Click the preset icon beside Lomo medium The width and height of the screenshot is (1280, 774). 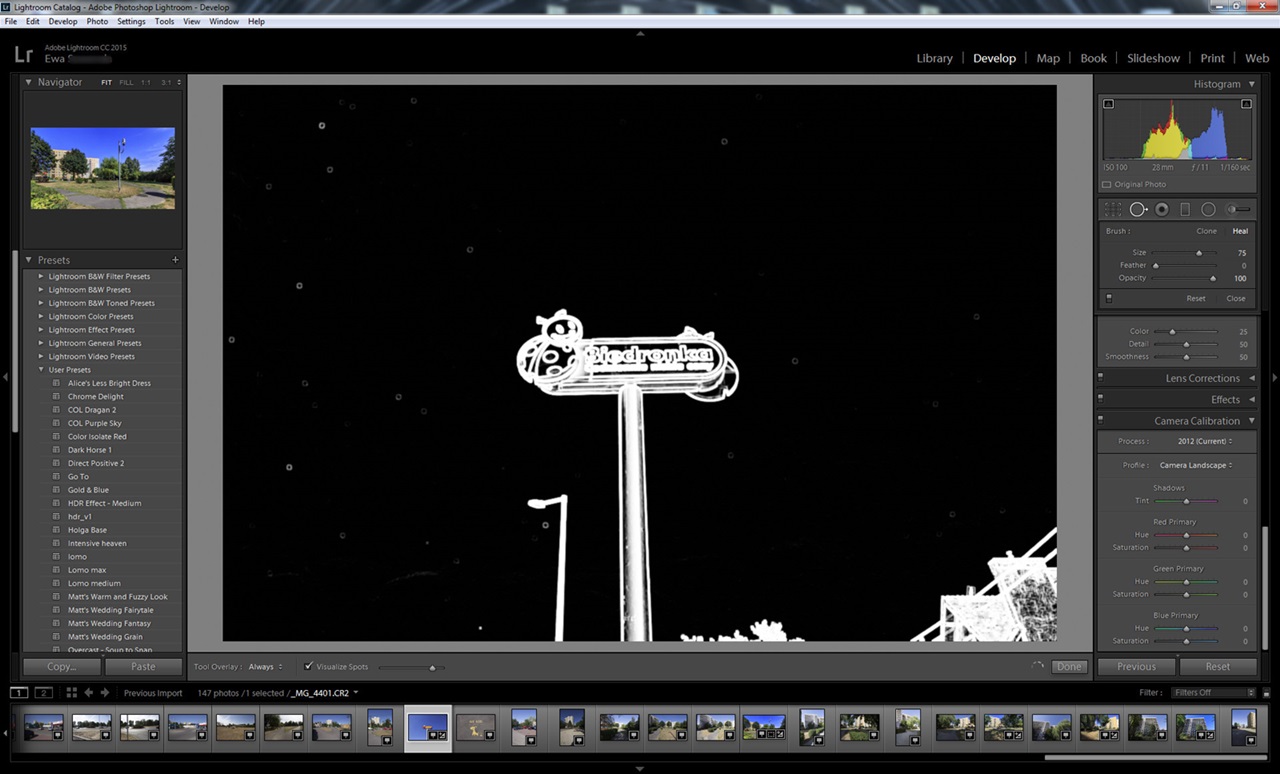(x=57, y=583)
